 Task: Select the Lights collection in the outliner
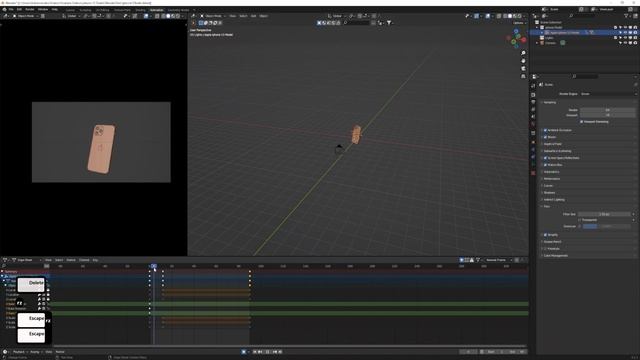pyautogui.click(x=549, y=38)
